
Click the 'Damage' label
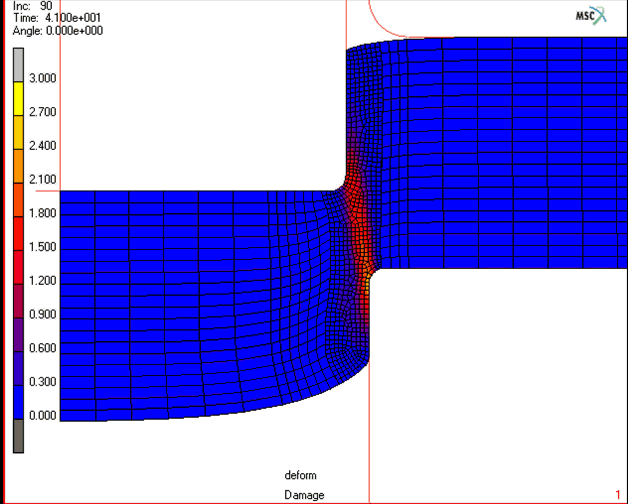[x=304, y=495]
